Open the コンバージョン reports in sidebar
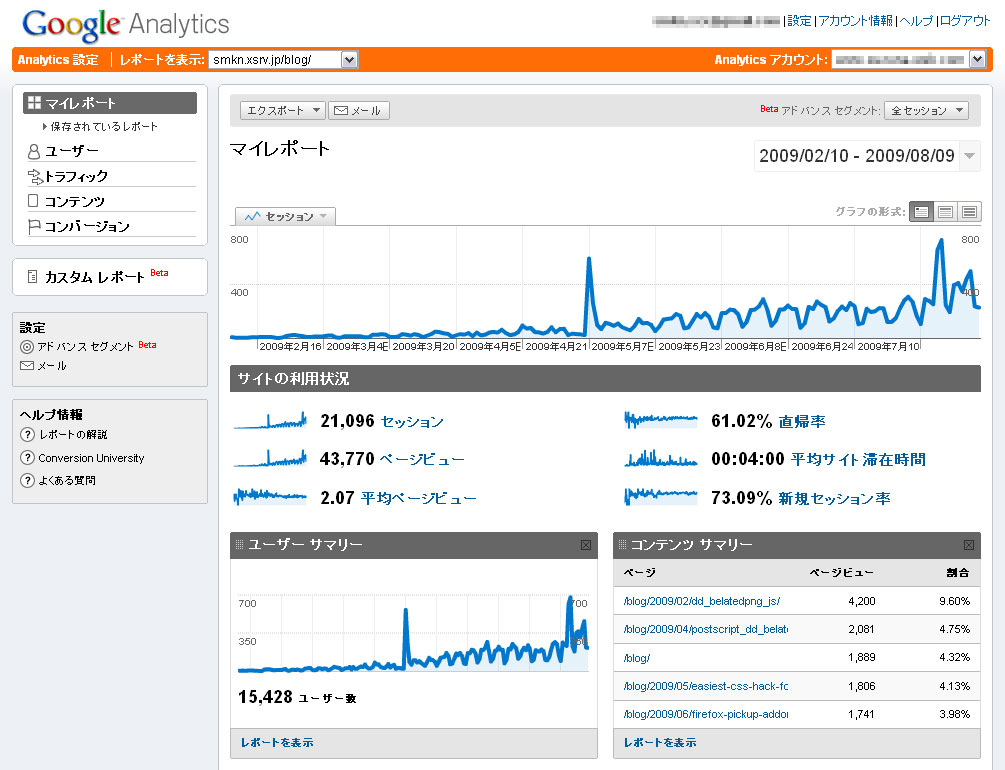Screen dimensions: 1005x770 click(x=86, y=226)
